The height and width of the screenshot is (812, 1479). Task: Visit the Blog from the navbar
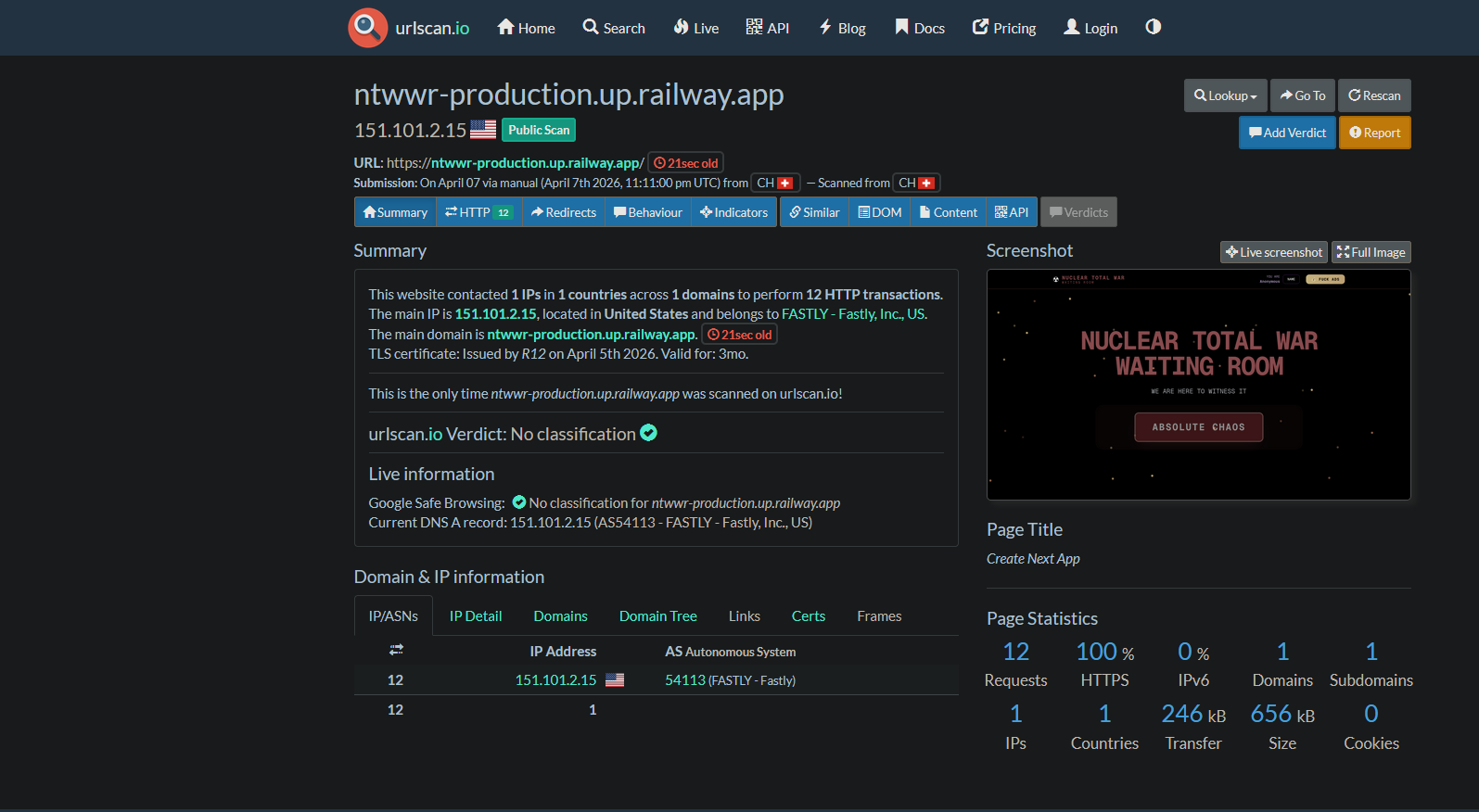point(842,28)
